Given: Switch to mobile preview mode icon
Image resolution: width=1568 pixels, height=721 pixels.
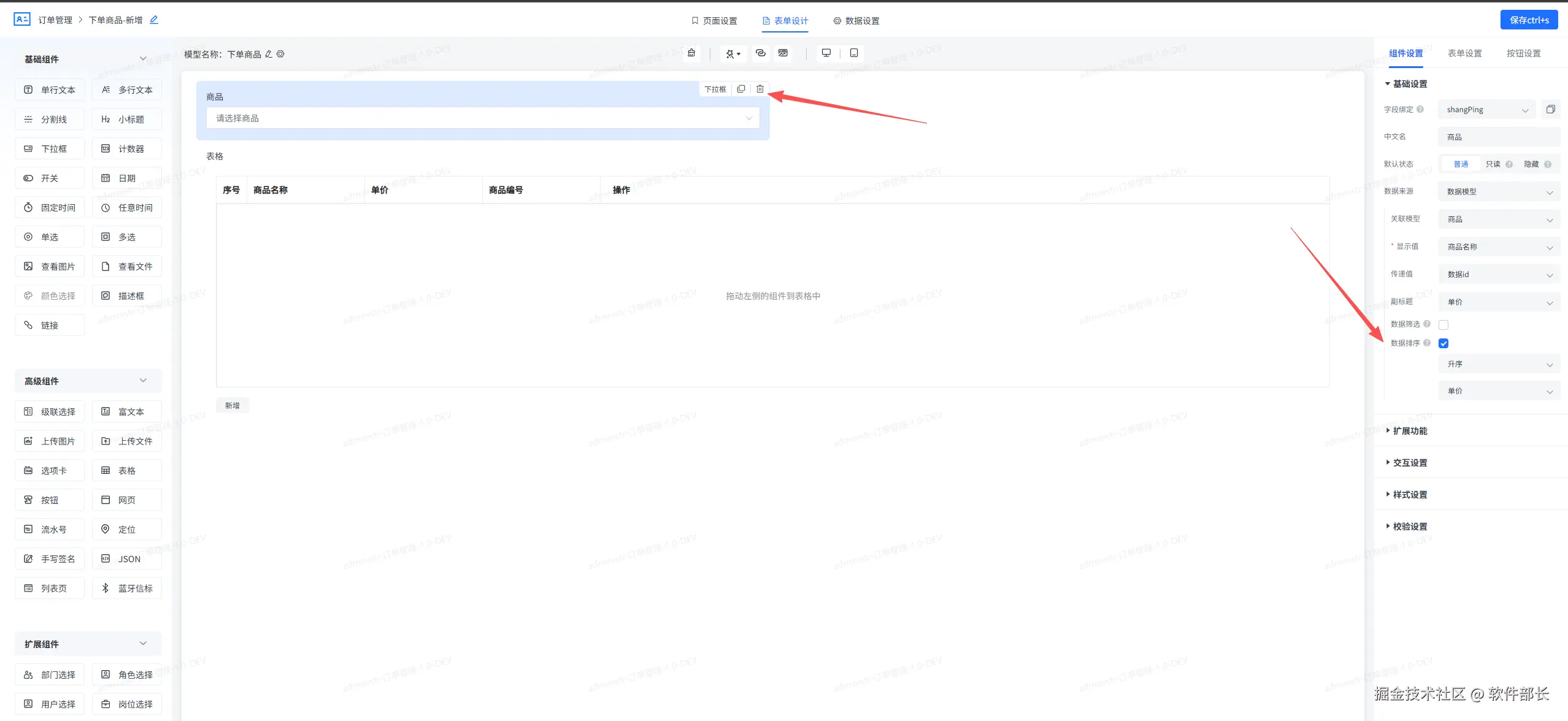Looking at the screenshot, I should [853, 53].
